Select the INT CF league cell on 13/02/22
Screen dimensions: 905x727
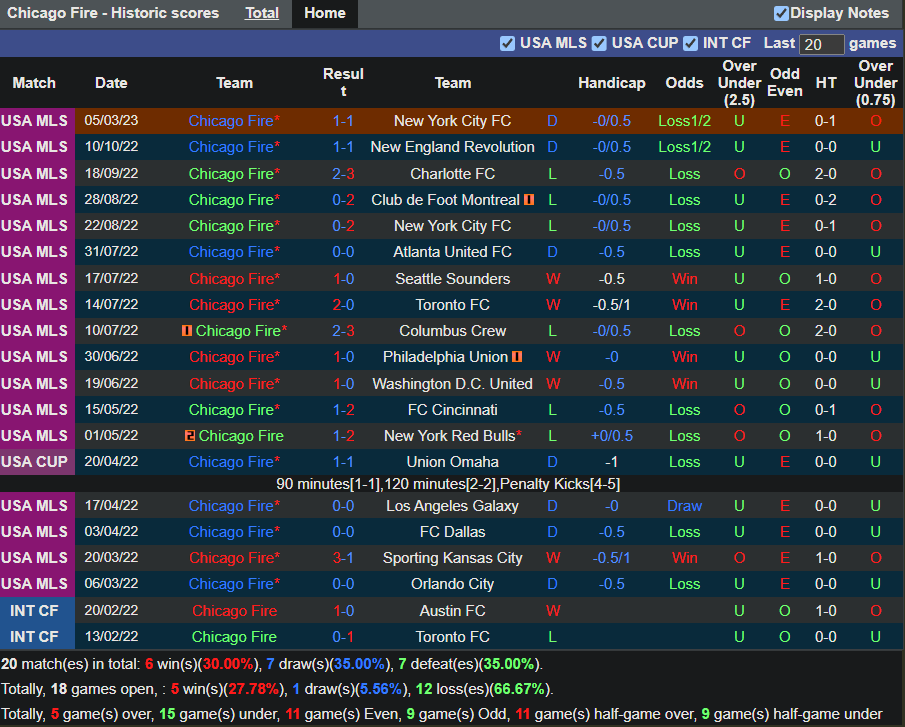coord(37,636)
